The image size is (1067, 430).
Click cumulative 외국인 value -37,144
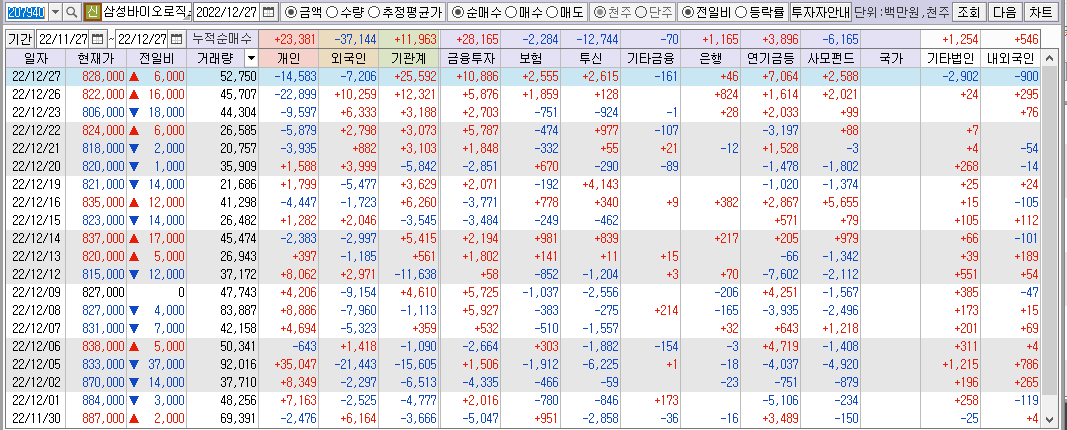(x=349, y=39)
